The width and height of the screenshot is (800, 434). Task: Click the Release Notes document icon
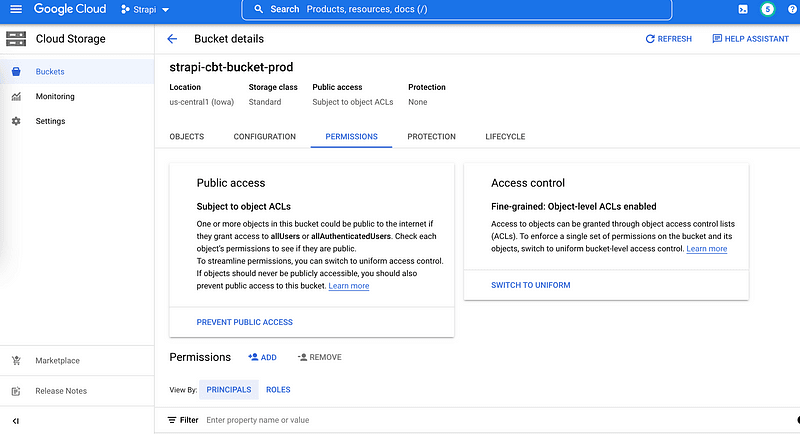click(16, 391)
